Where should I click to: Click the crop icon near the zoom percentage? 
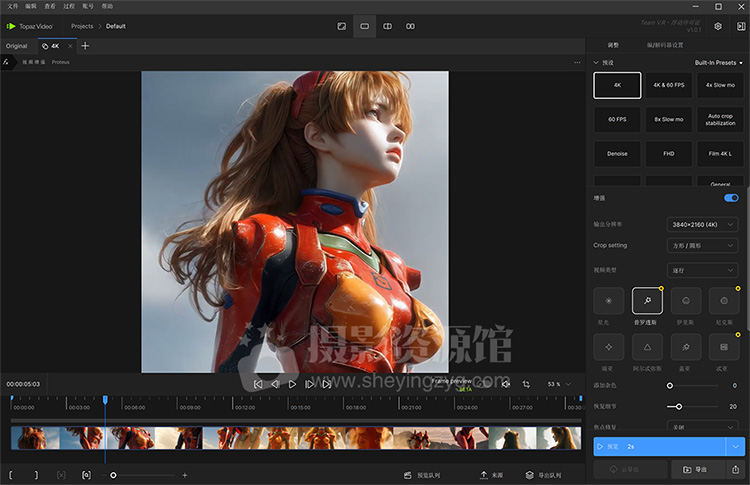526,384
